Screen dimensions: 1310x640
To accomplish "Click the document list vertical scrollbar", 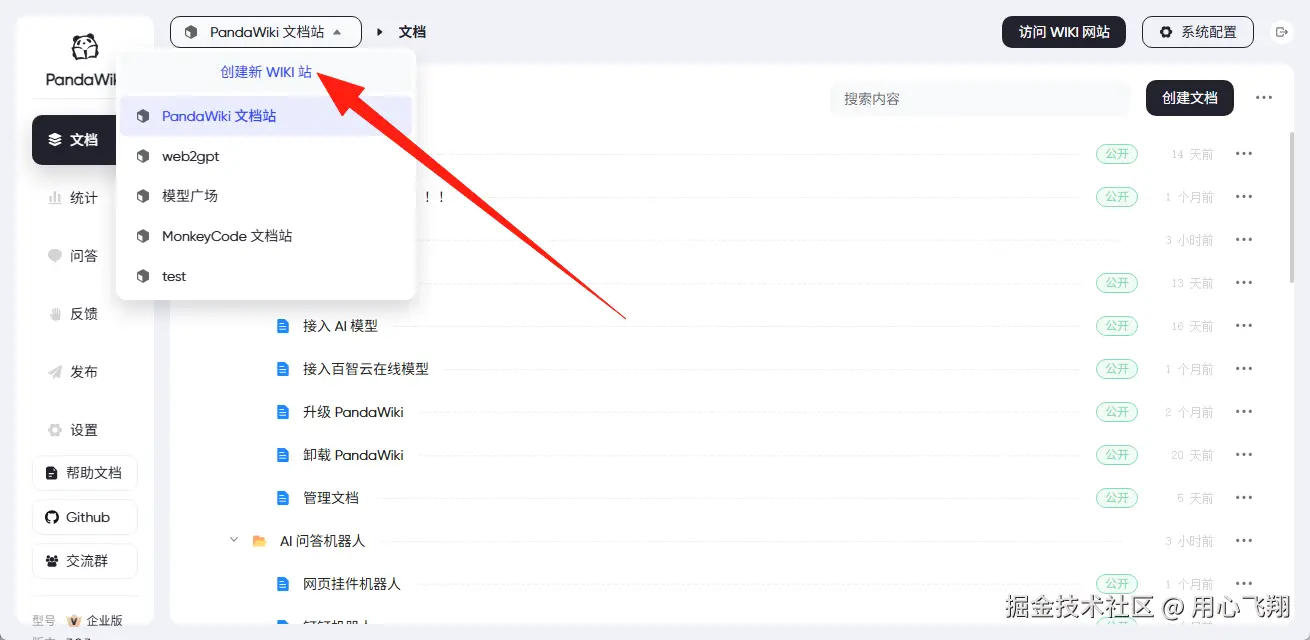I will (x=1293, y=210).
